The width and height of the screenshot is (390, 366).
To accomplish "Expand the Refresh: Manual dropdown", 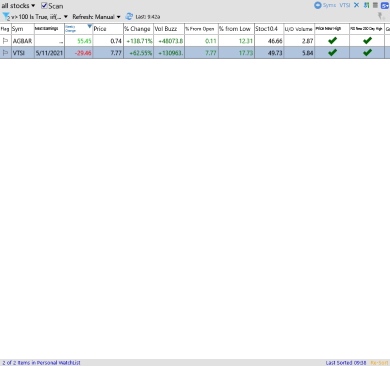I will click(x=96, y=17).
